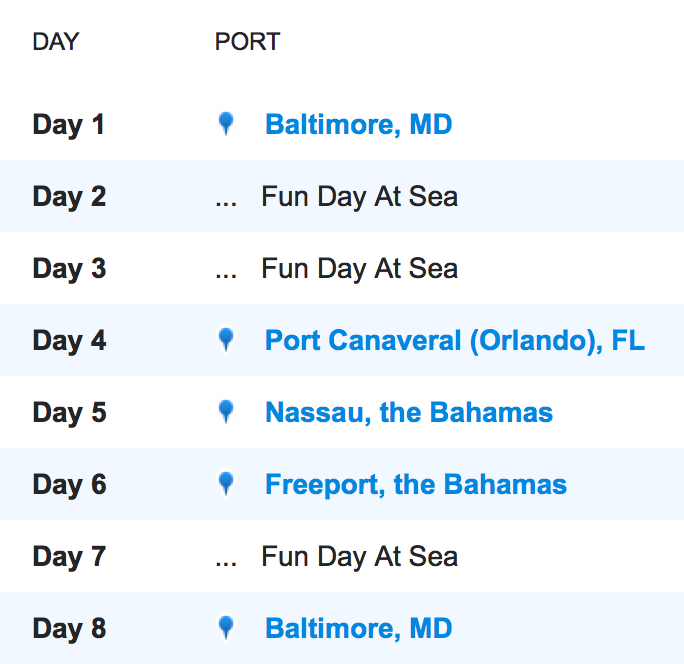The height and width of the screenshot is (664, 684).
Task: Select the map pin icon beside Nassau
Action: tap(226, 411)
